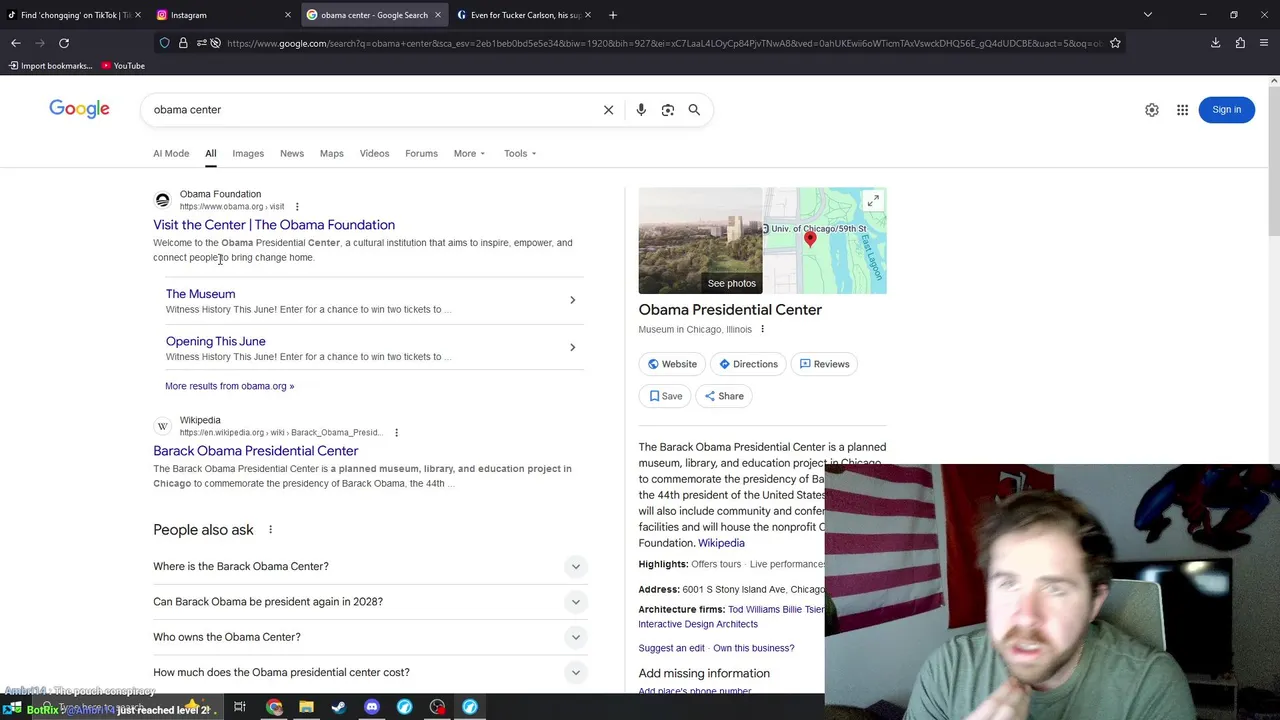The image size is (1280, 720).
Task: Get Directions to Obama Presidential Center
Action: click(748, 364)
